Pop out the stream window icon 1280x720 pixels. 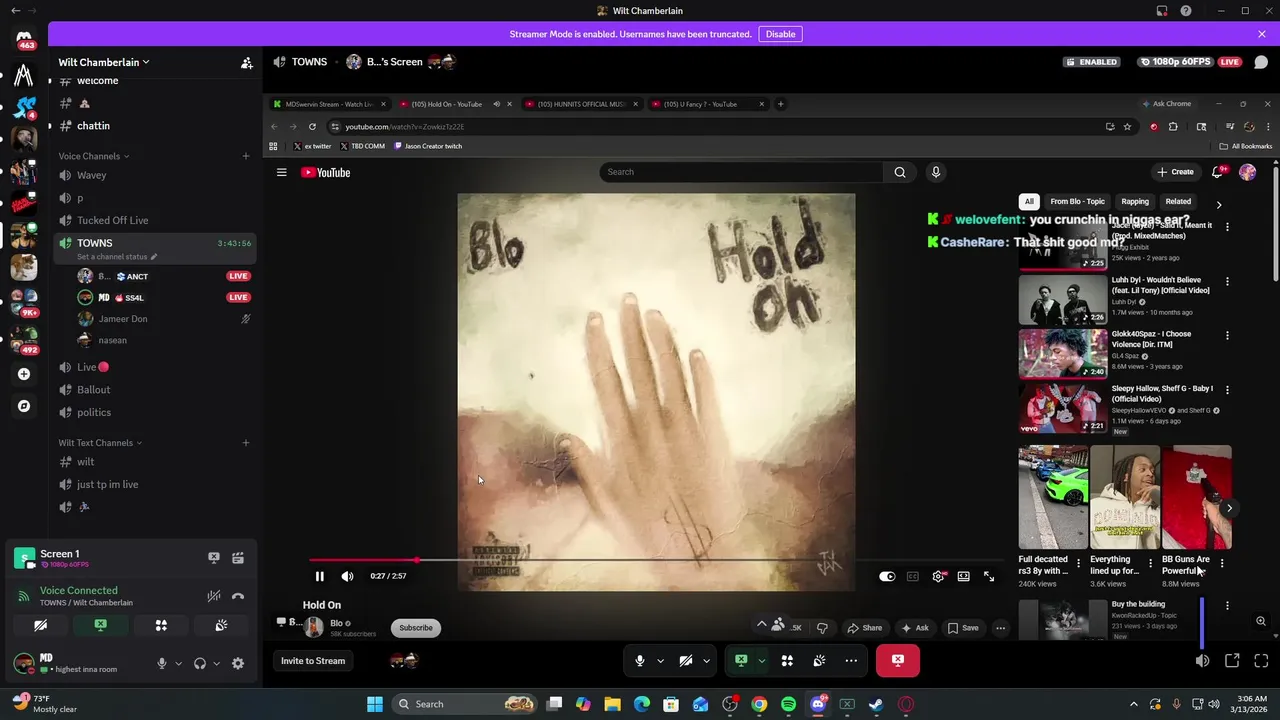point(1232,661)
